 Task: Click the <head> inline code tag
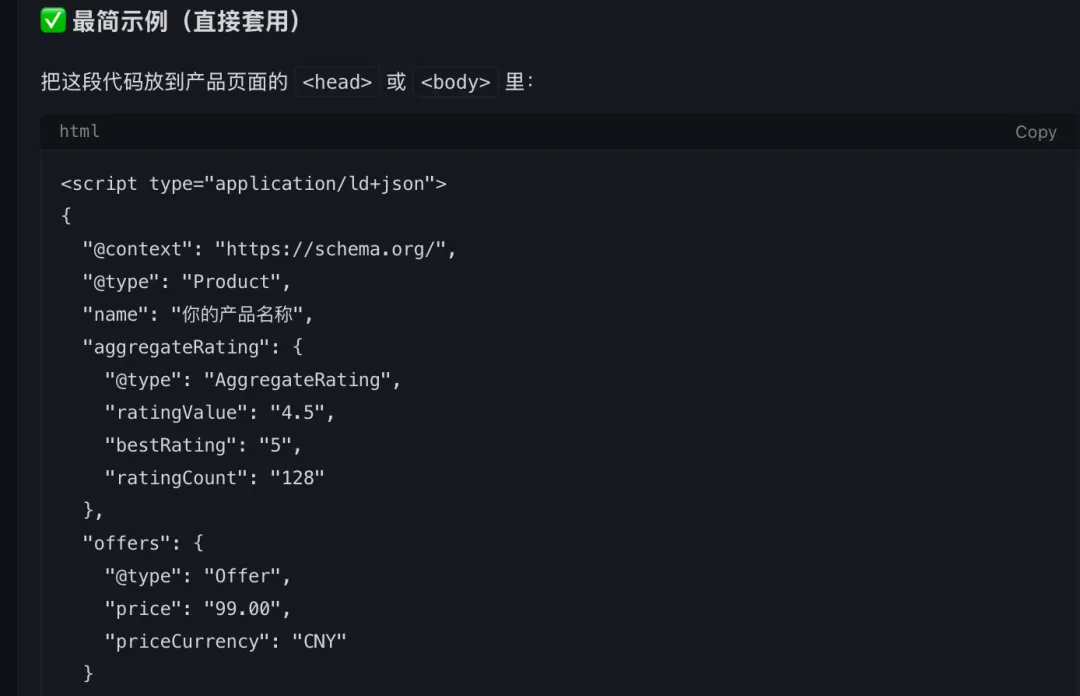pyautogui.click(x=337, y=82)
